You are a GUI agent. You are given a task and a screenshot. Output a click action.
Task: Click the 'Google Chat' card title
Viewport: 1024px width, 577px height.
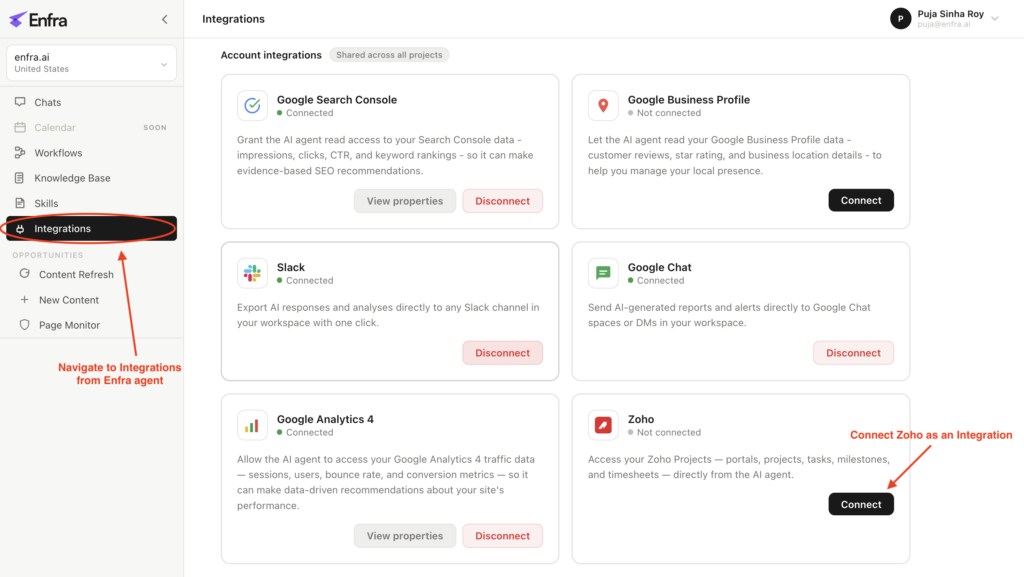(x=659, y=267)
